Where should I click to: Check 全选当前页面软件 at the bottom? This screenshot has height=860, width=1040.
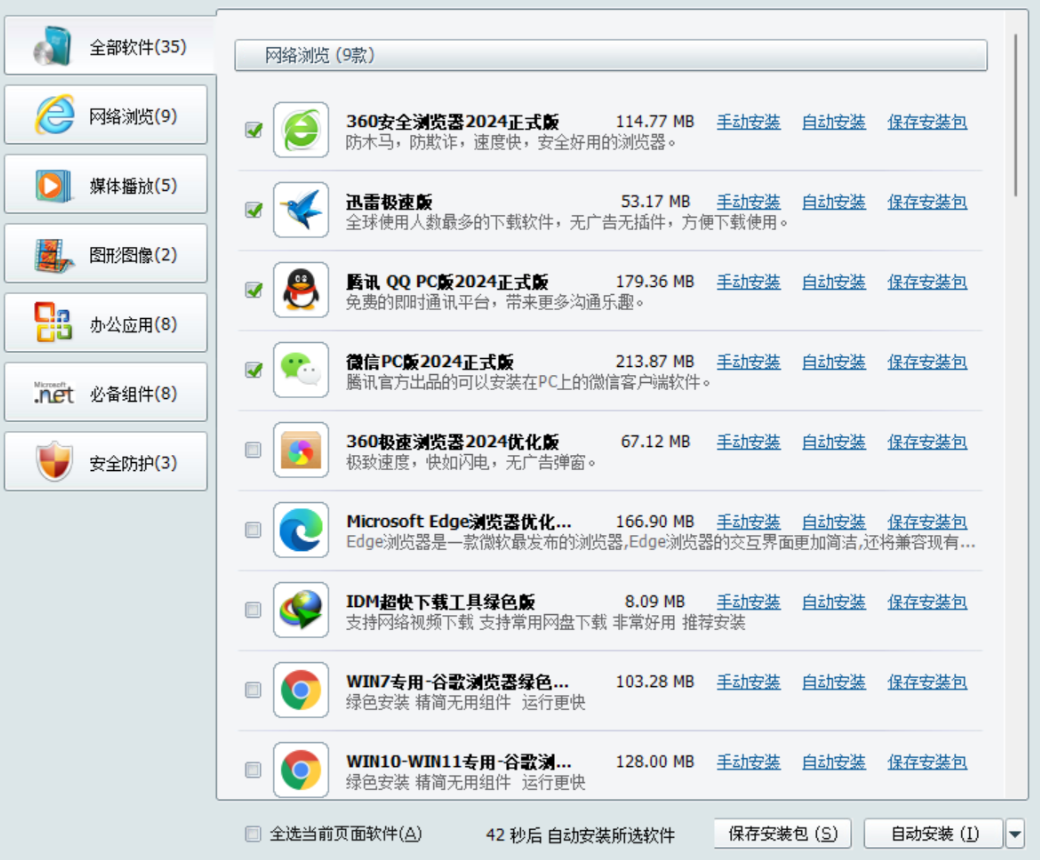tap(253, 834)
